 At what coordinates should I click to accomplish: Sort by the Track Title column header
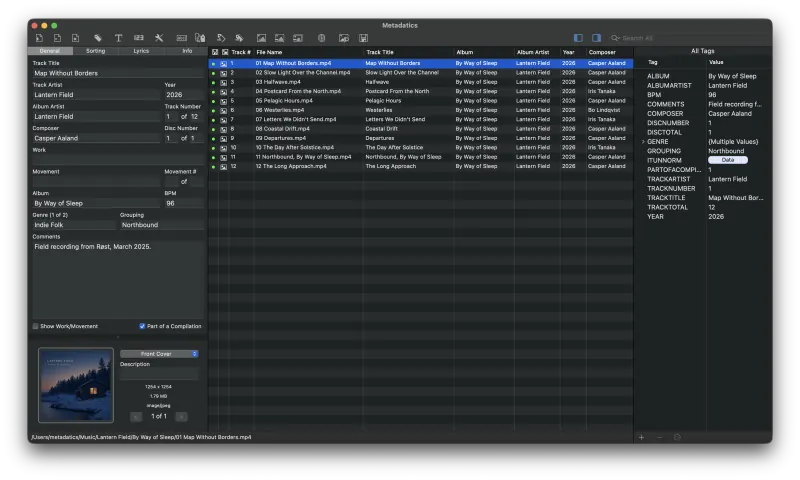(x=408, y=52)
